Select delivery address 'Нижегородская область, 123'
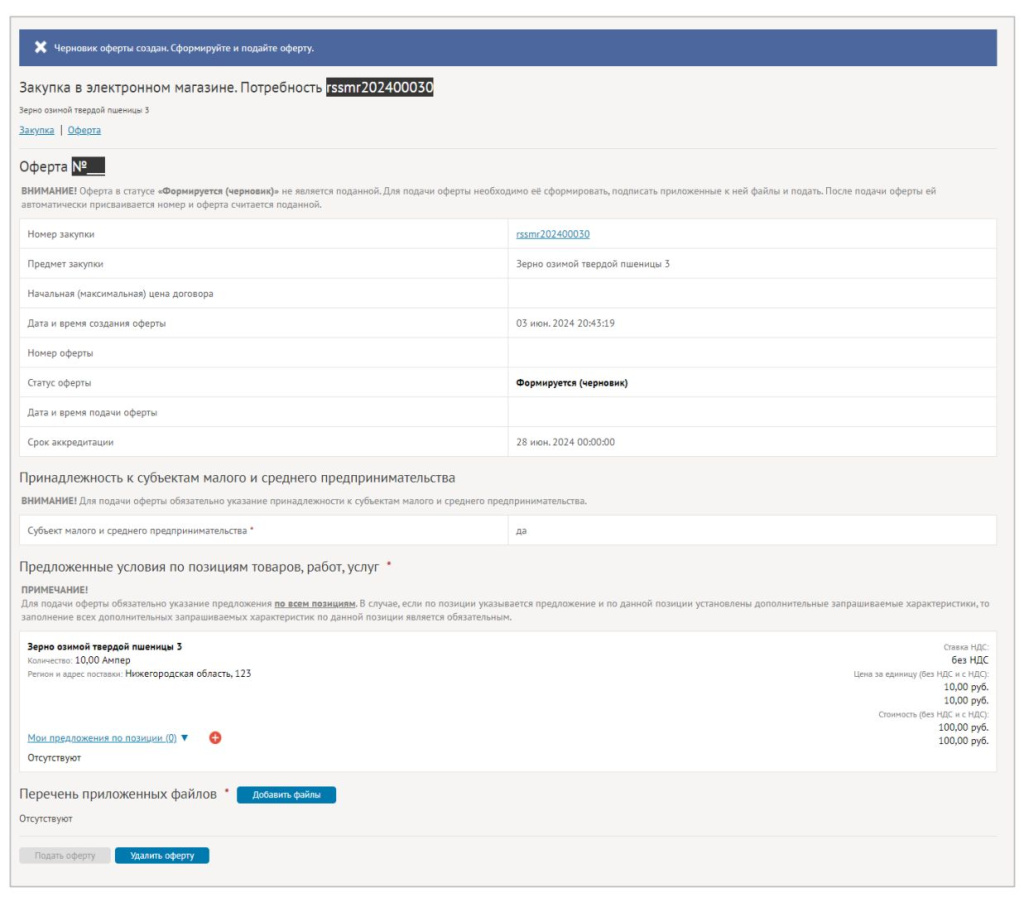 (188, 673)
